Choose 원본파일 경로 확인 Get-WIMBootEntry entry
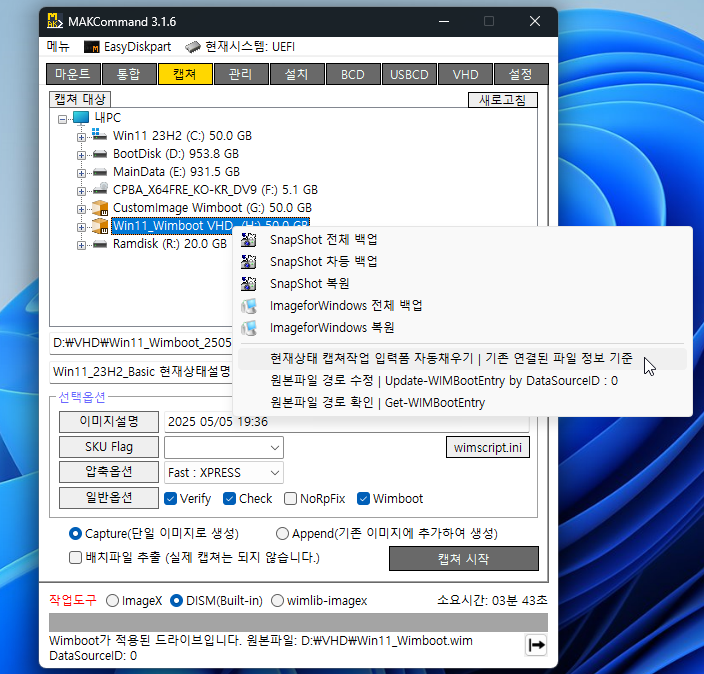704x674 pixels. coord(462,403)
